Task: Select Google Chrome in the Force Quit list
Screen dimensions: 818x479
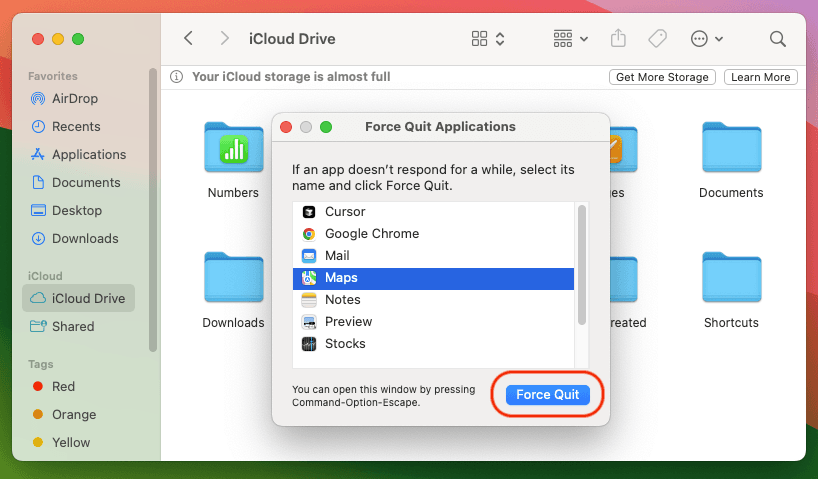Action: click(433, 233)
